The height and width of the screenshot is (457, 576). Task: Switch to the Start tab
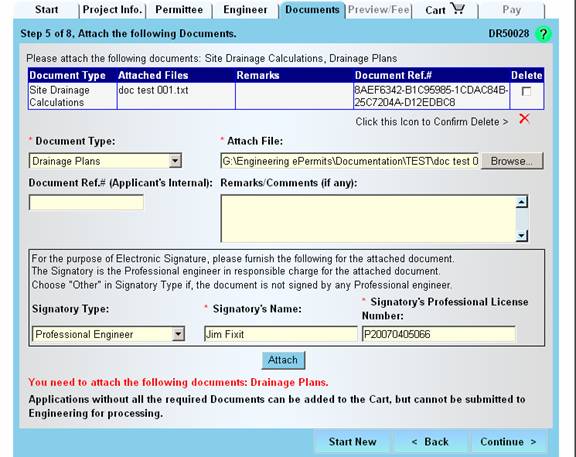(x=47, y=10)
